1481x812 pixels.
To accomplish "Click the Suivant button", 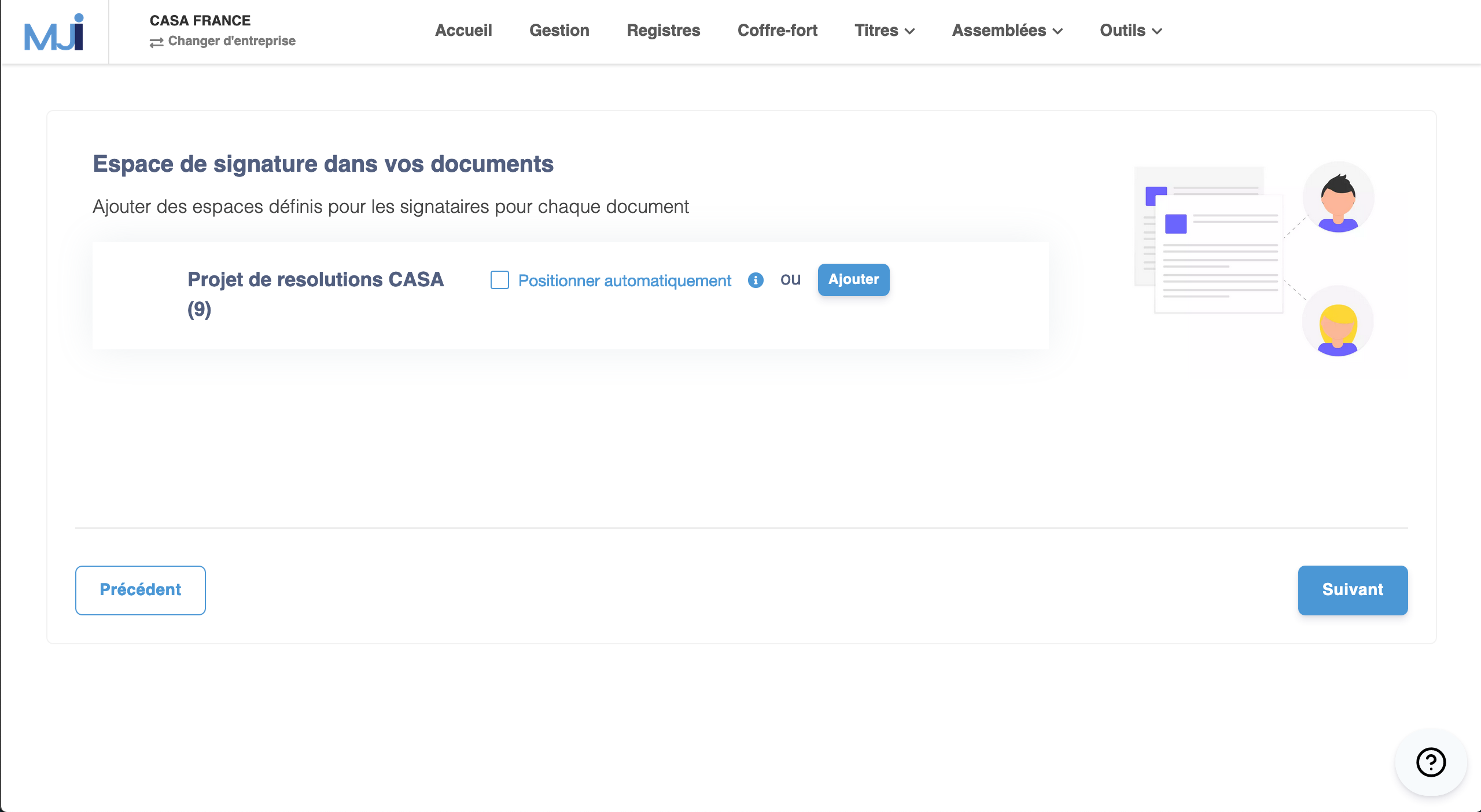I will [1353, 590].
